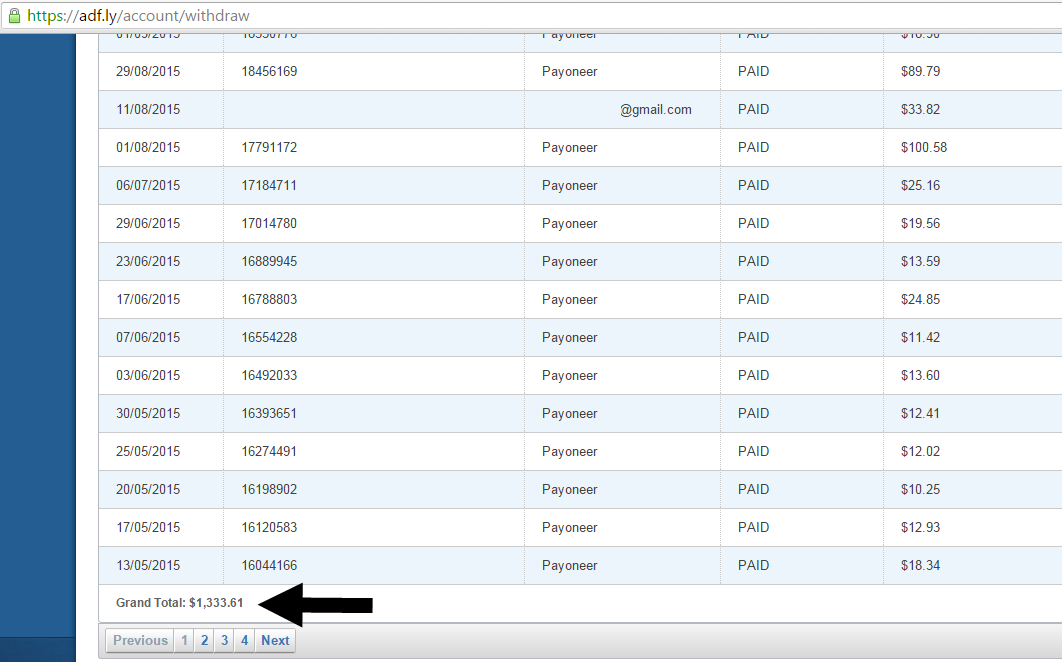Select date 01/08/2015
1062x662 pixels.
click(148, 147)
